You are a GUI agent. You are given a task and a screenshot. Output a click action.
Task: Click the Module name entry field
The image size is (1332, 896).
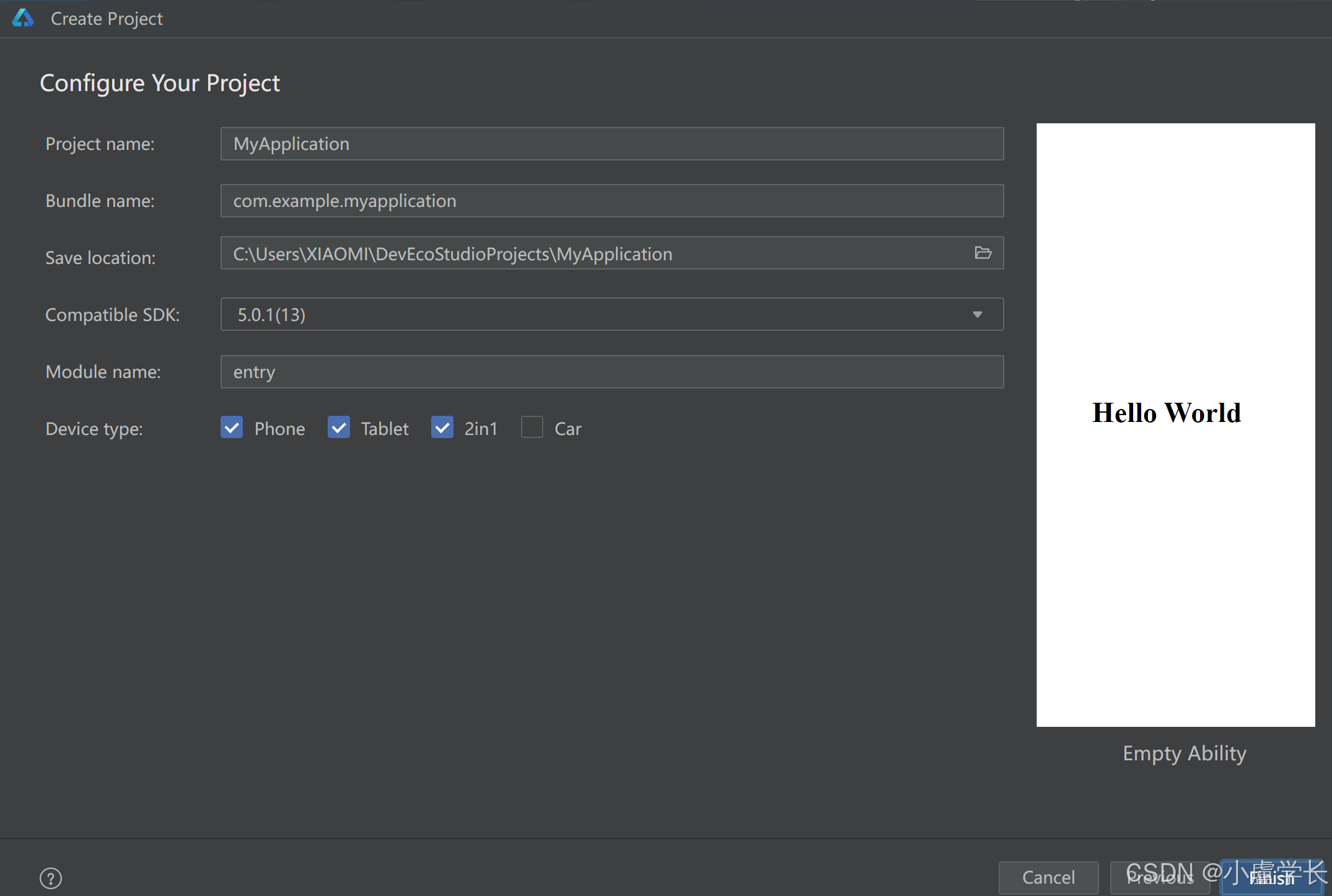coord(611,372)
